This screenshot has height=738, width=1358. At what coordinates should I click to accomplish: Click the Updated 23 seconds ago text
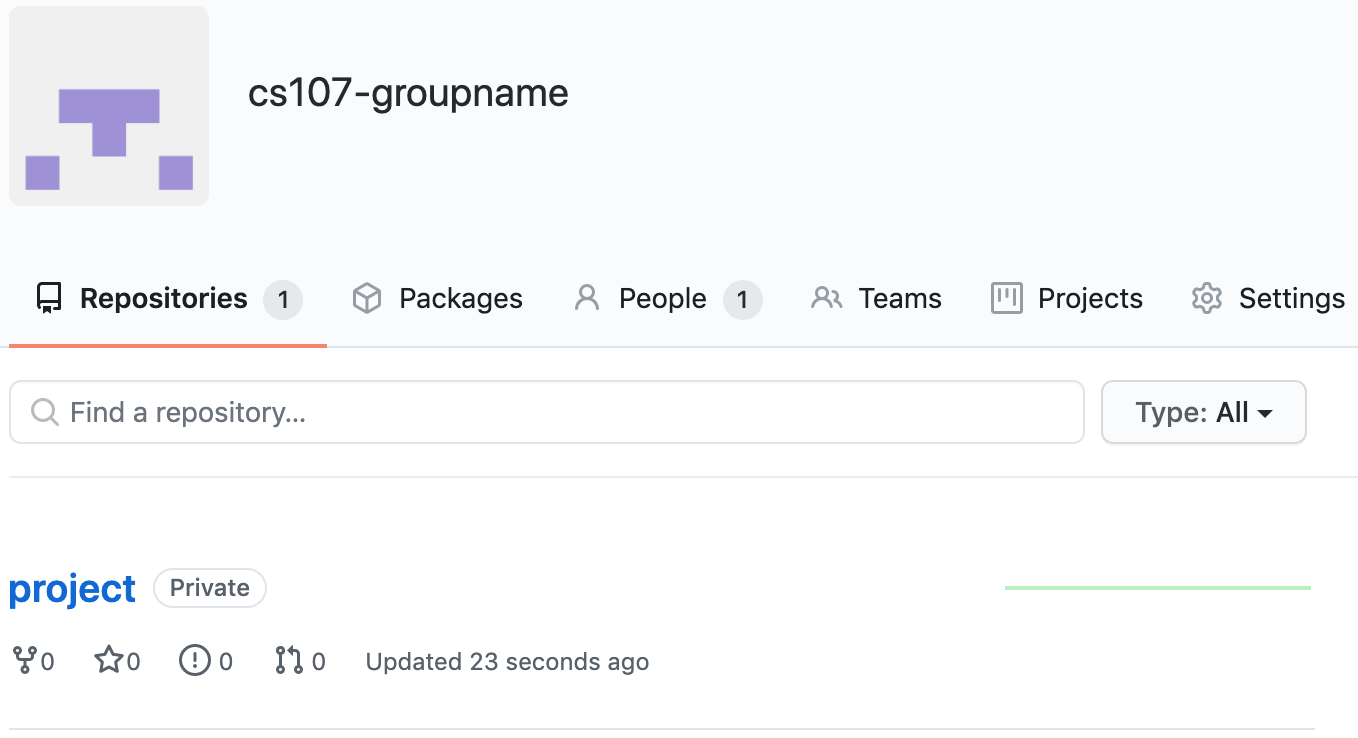point(507,662)
